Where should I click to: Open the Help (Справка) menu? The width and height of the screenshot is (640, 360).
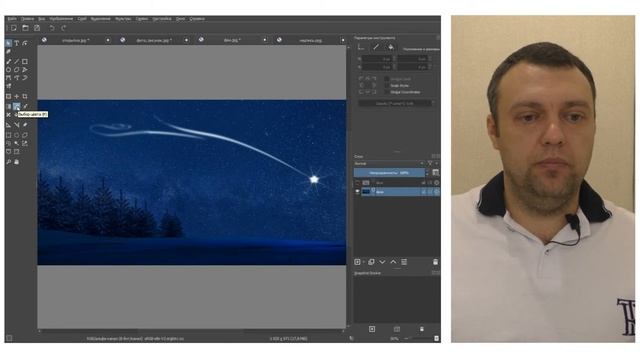pos(197,19)
